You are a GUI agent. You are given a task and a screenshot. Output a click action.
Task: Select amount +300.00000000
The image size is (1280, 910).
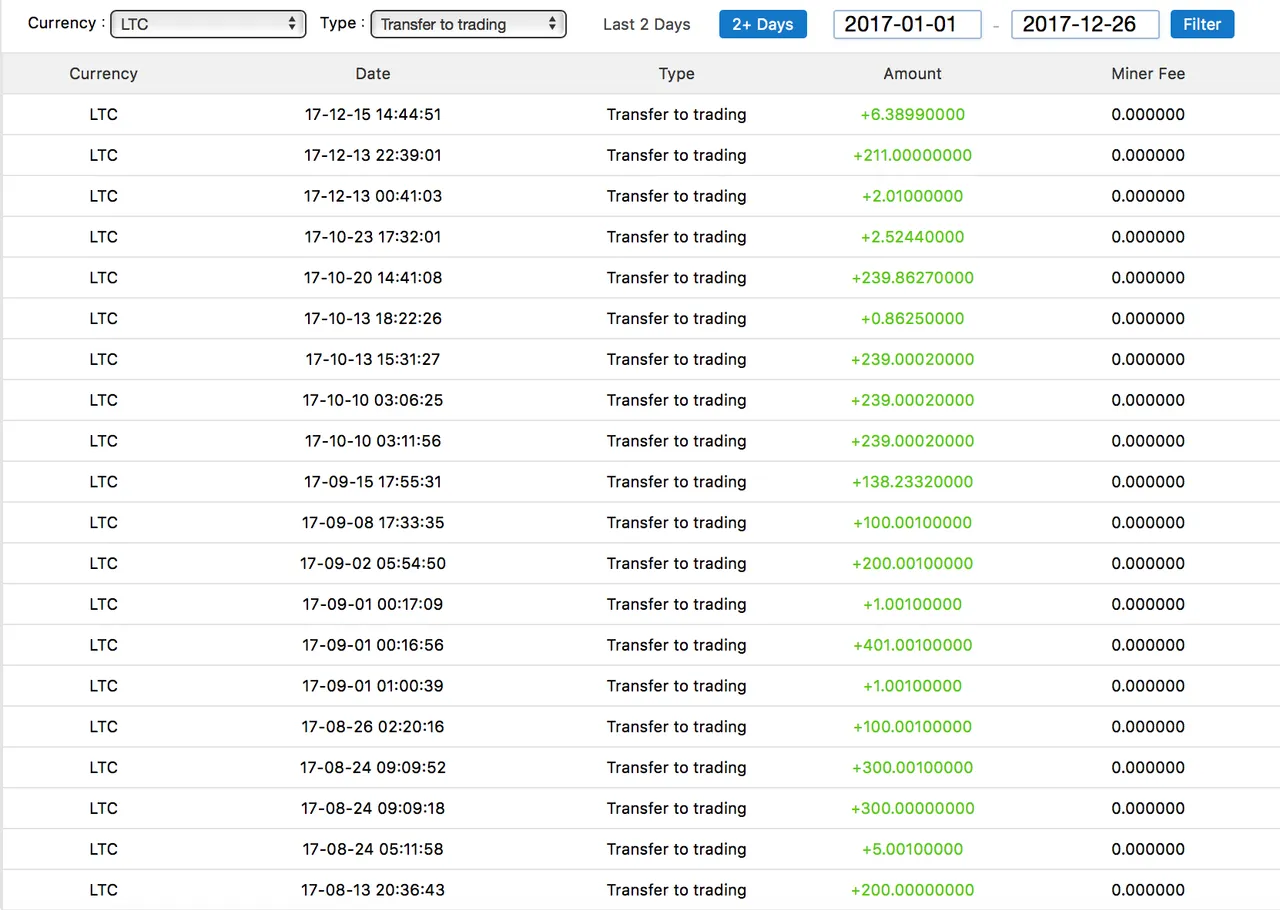pos(912,809)
